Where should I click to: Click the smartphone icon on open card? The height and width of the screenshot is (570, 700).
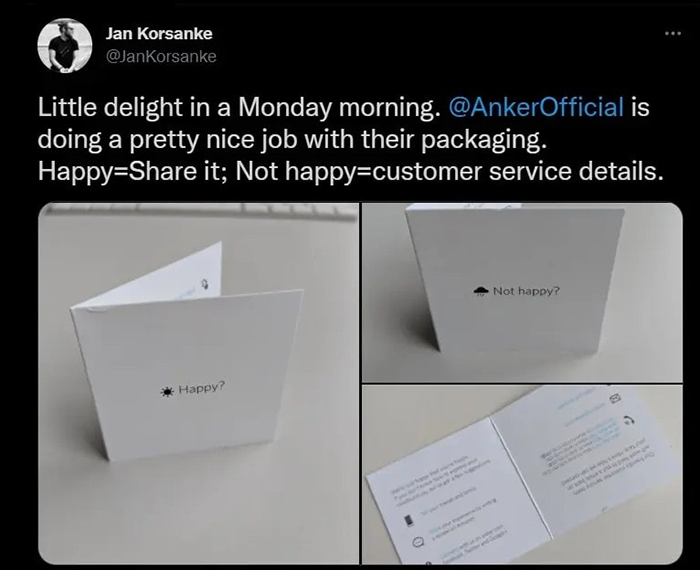pos(408,520)
